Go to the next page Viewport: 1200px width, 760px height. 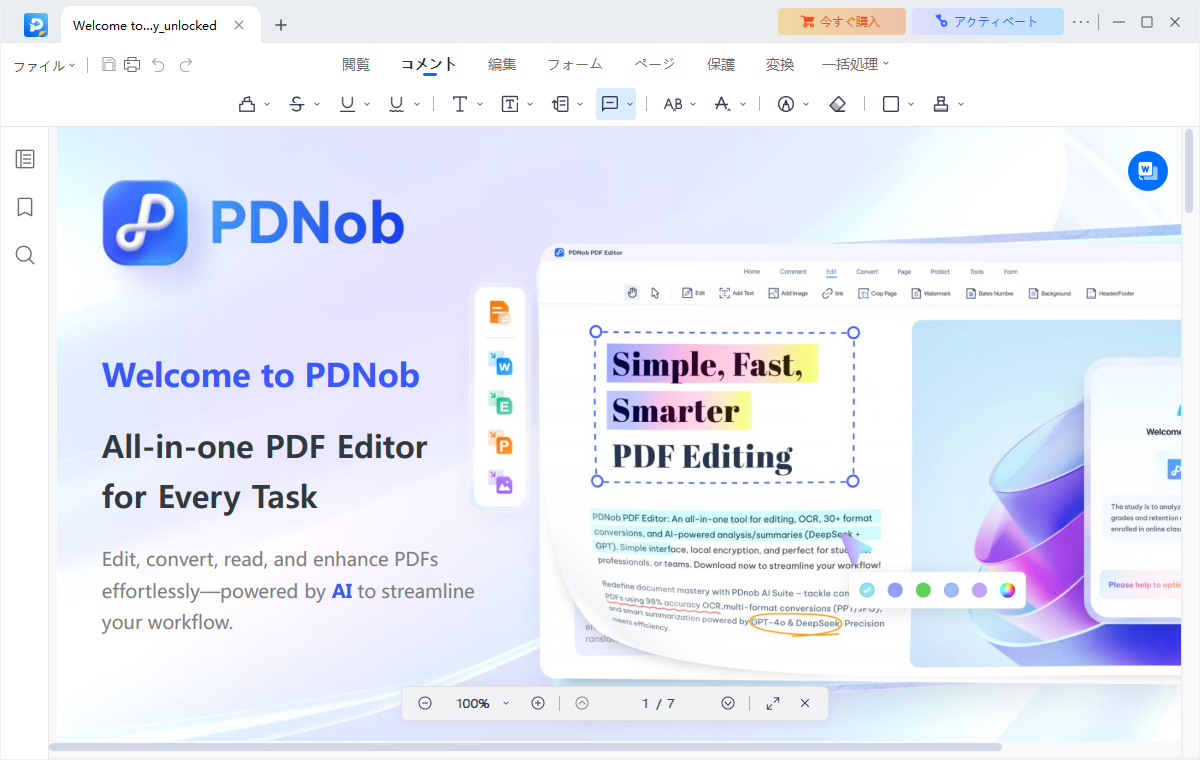point(728,703)
